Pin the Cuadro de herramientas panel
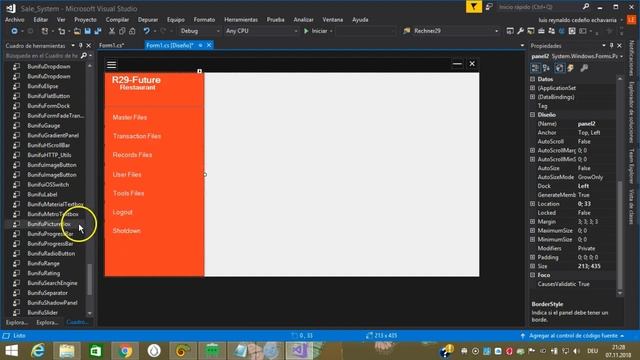Viewport: 640px width, 360px height. [x=81, y=46]
